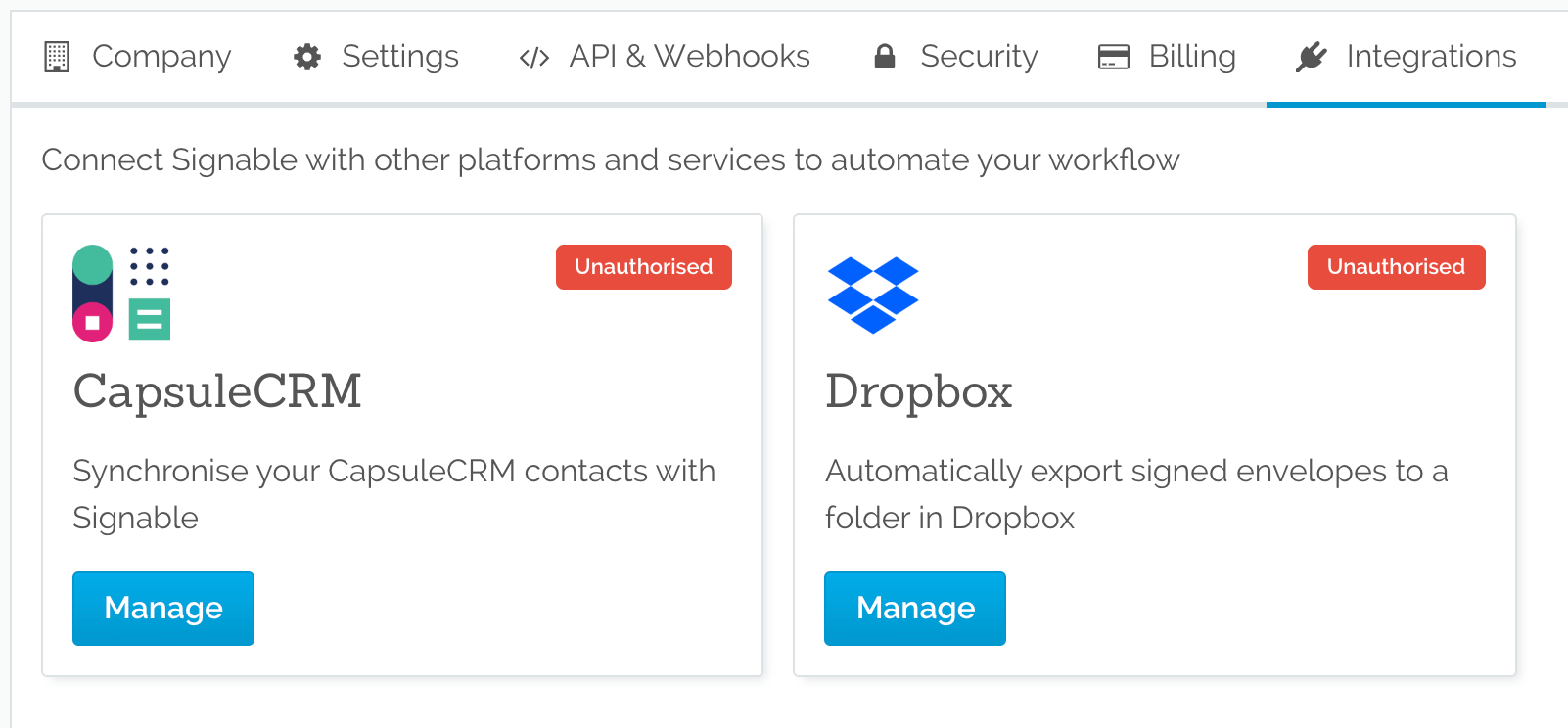Click the credit card icon beside Billing
This screenshot has height=728, width=1568.
point(1113,57)
